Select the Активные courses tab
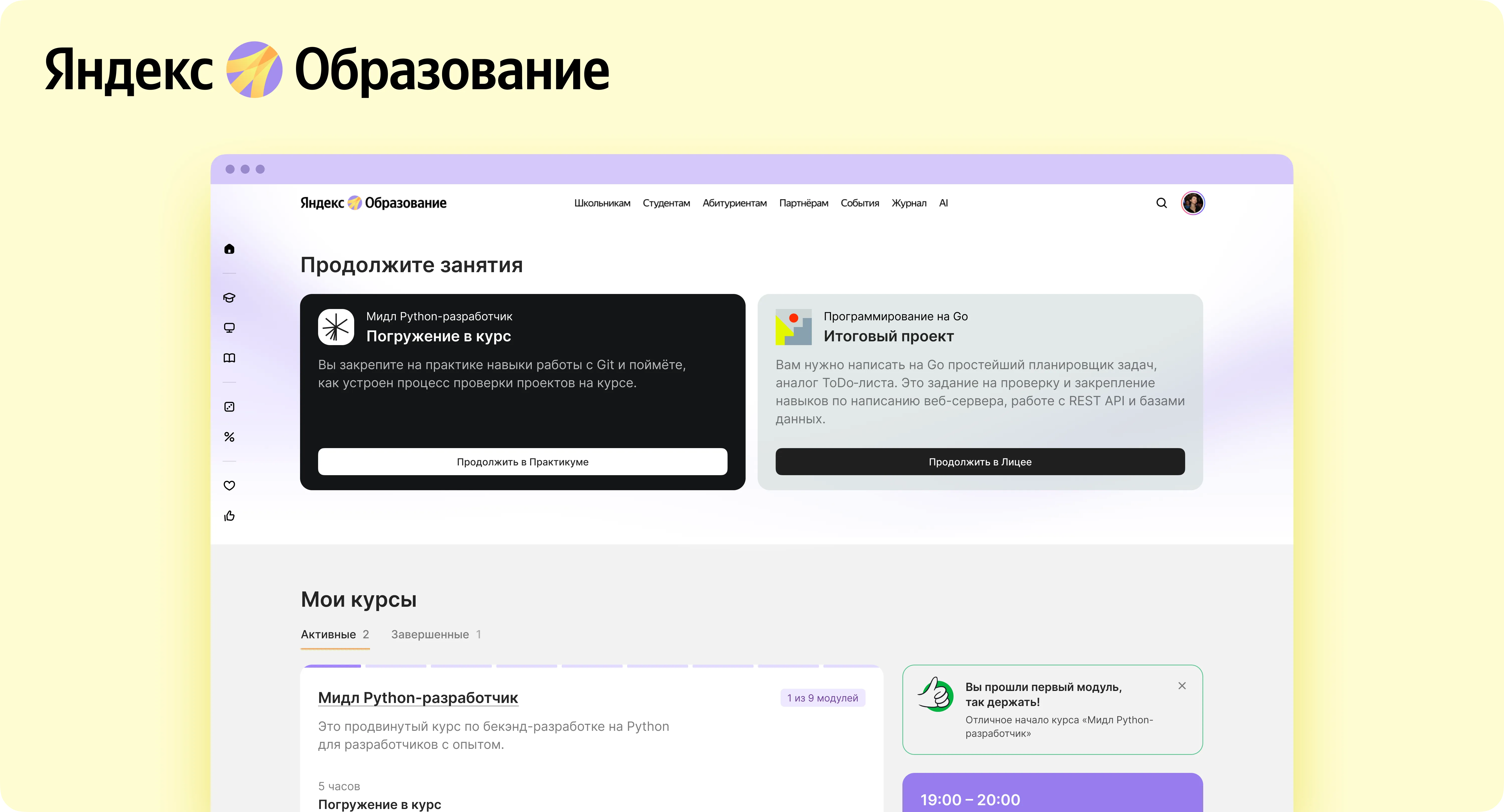The height and width of the screenshot is (812, 1504). pyautogui.click(x=328, y=635)
